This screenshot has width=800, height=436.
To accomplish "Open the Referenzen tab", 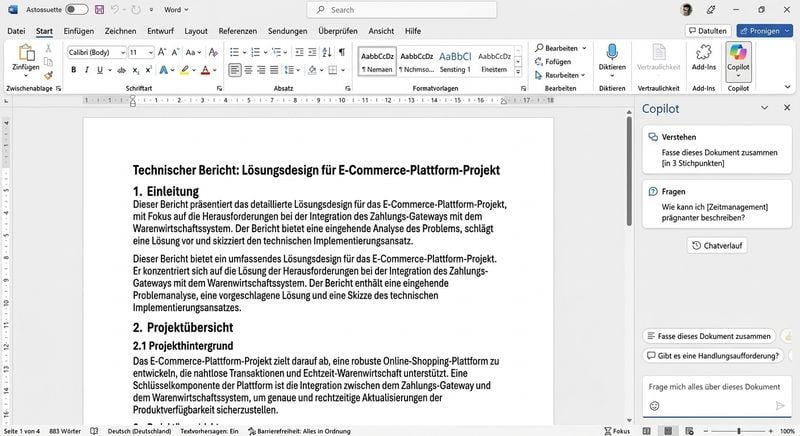I will [x=238, y=31].
